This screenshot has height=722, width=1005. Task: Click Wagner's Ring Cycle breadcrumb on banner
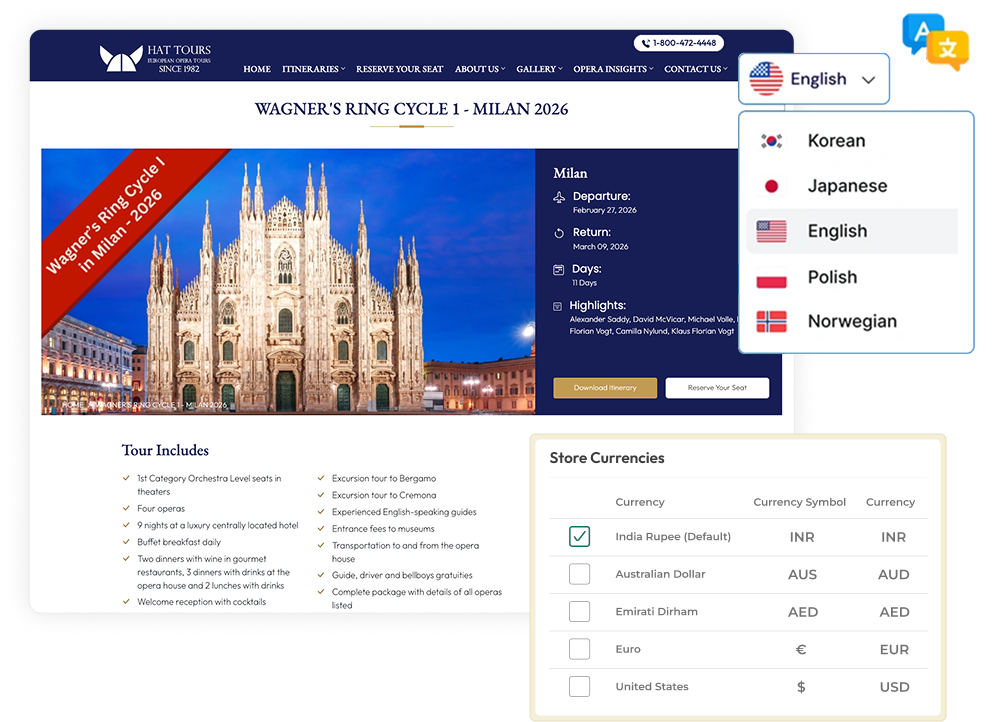[x=159, y=405]
